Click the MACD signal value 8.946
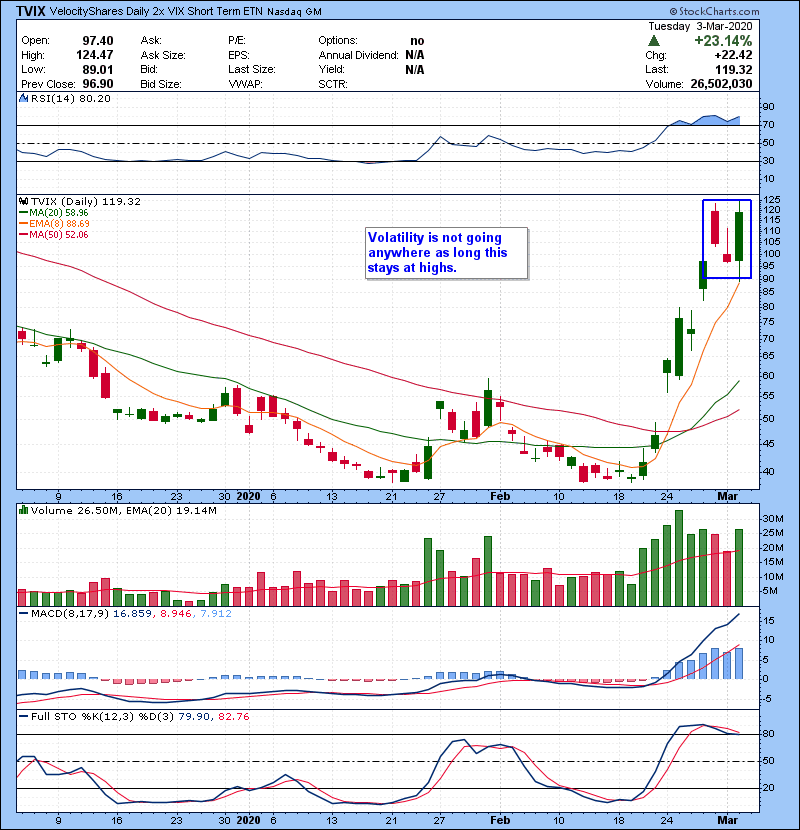The height and width of the screenshot is (830, 800). click(175, 614)
